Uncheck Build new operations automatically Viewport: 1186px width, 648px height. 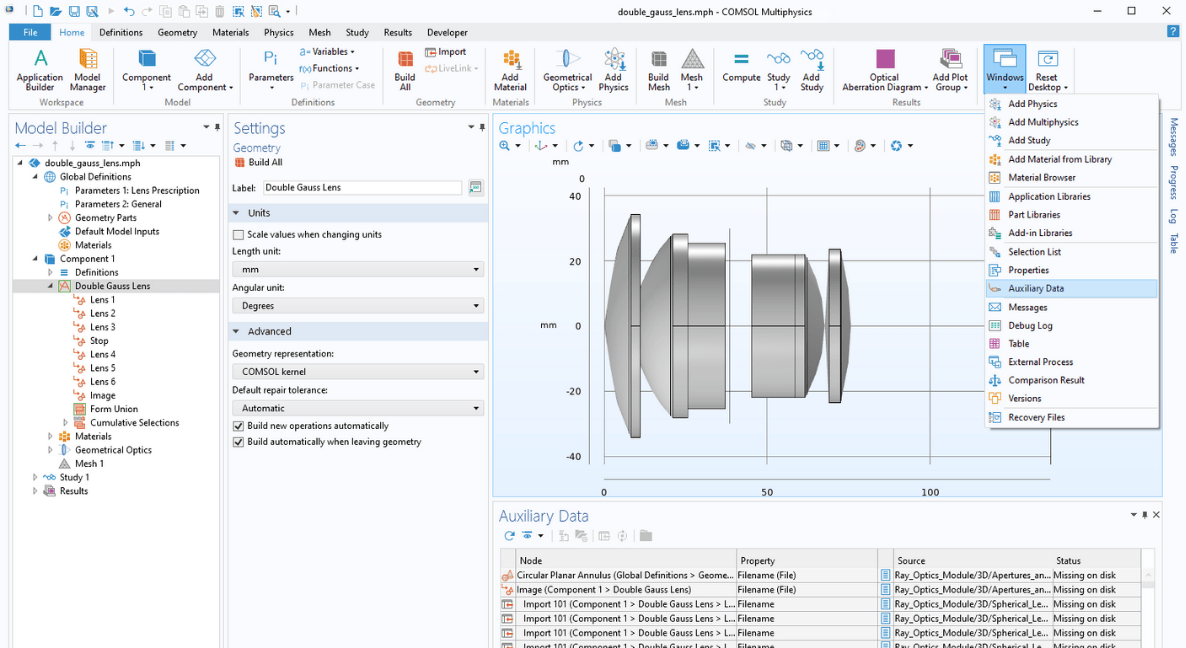(x=238, y=426)
